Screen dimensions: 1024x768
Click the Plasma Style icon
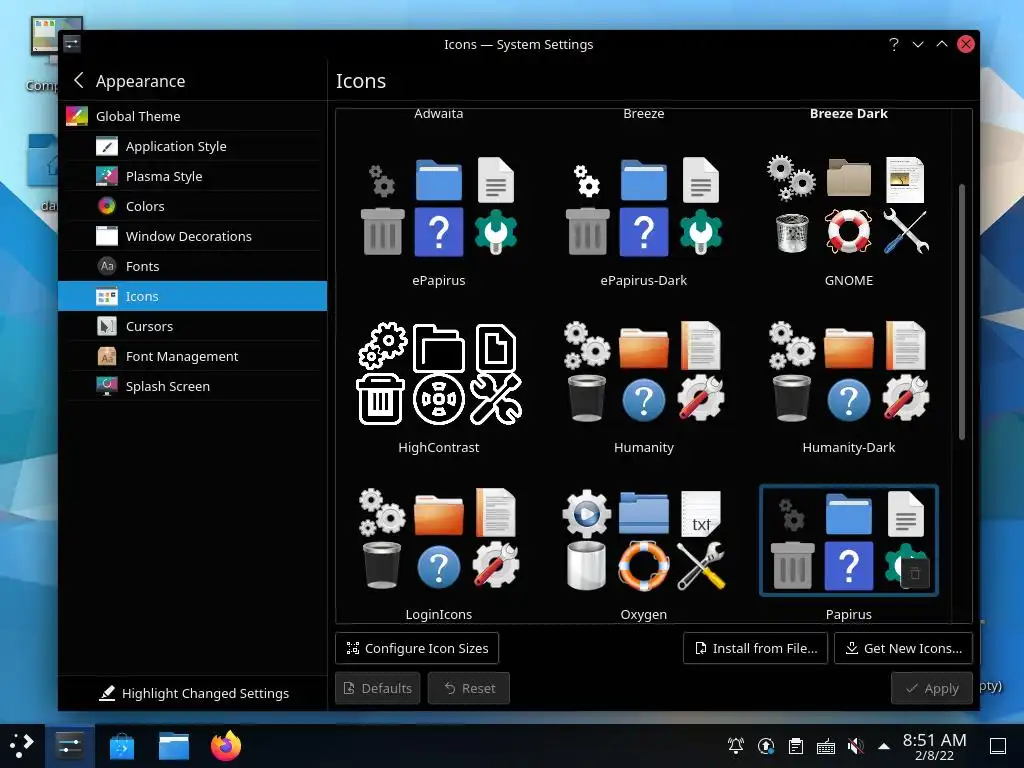(106, 176)
